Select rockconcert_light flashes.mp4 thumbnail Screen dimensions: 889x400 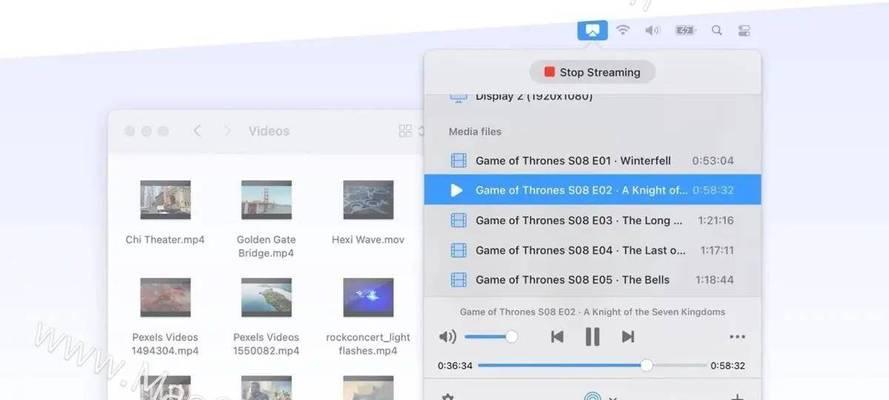[368, 297]
